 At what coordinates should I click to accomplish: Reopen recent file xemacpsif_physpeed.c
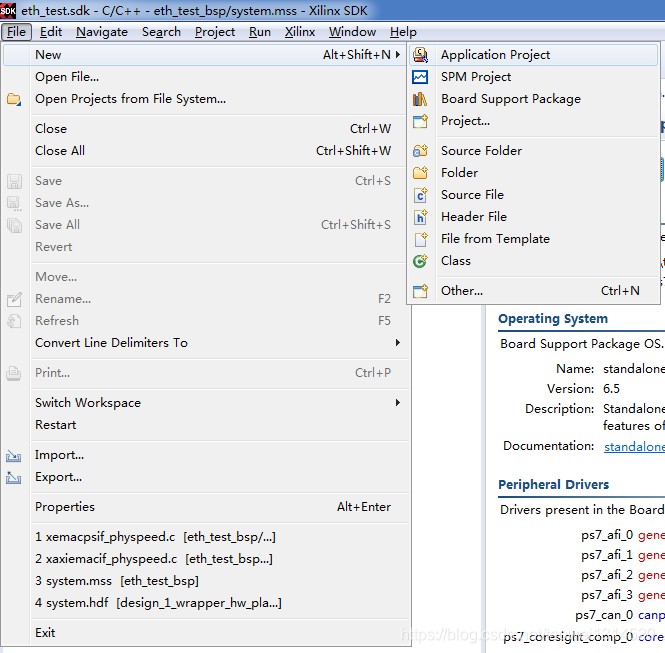206,537
